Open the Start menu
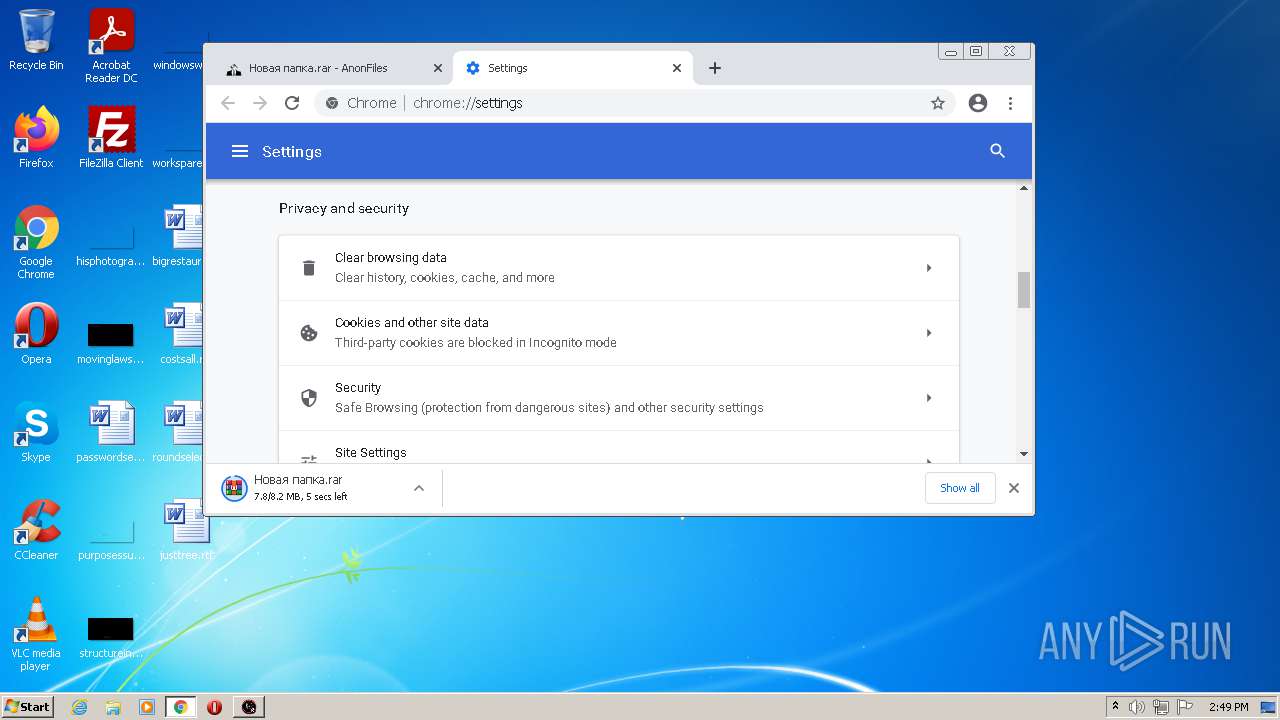 (x=27, y=707)
